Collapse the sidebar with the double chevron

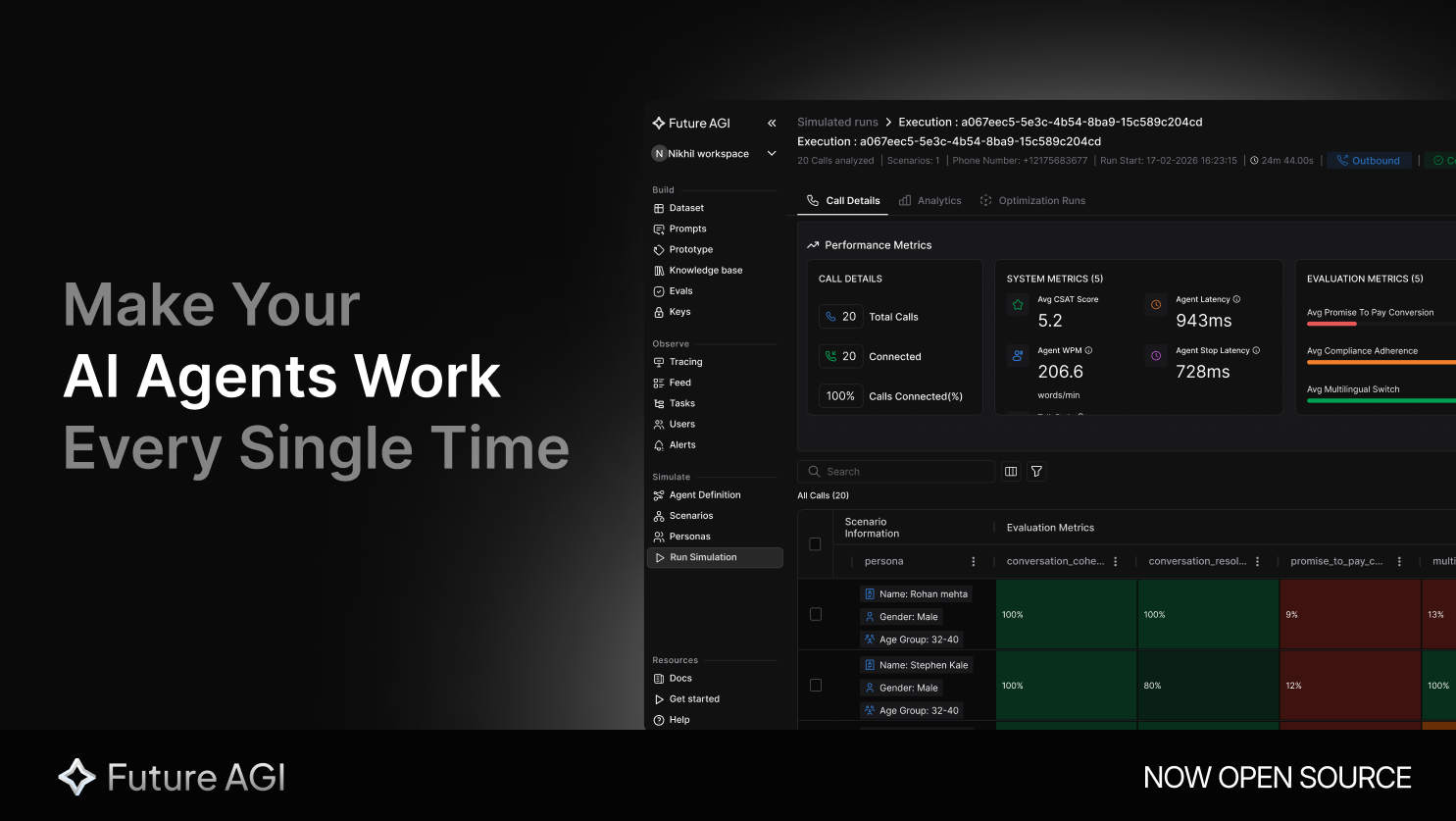(772, 124)
